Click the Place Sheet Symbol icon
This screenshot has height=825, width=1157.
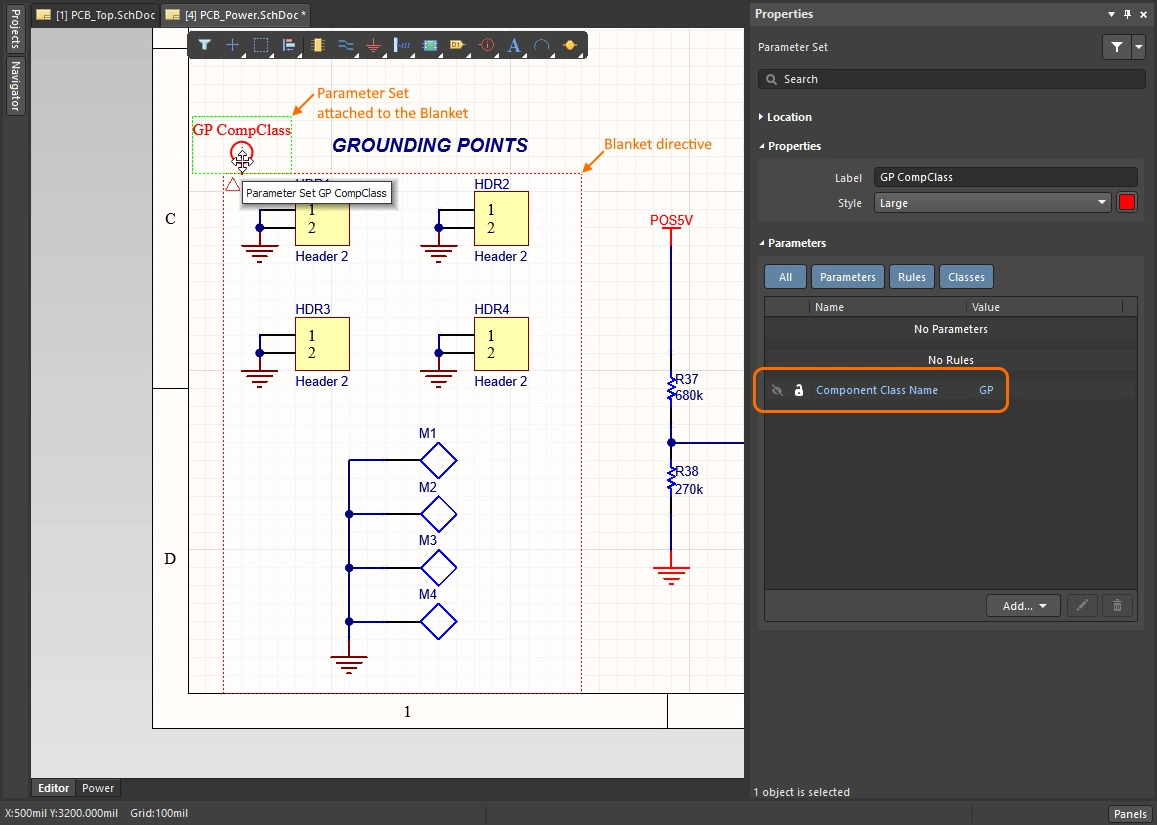point(430,45)
